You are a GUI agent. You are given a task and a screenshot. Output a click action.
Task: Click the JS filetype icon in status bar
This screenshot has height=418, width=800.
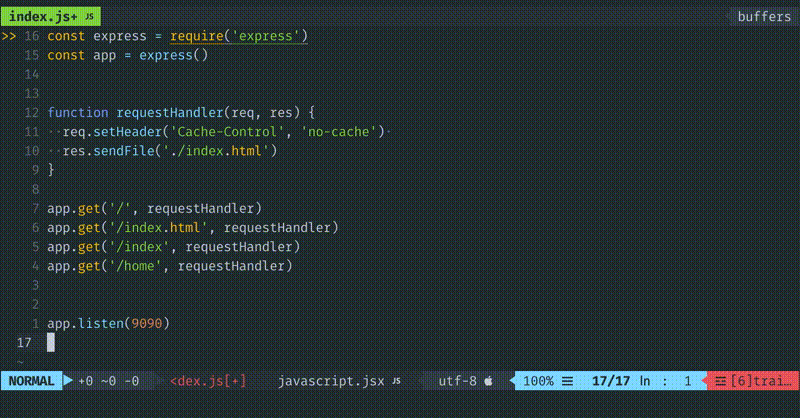[x=397, y=381]
